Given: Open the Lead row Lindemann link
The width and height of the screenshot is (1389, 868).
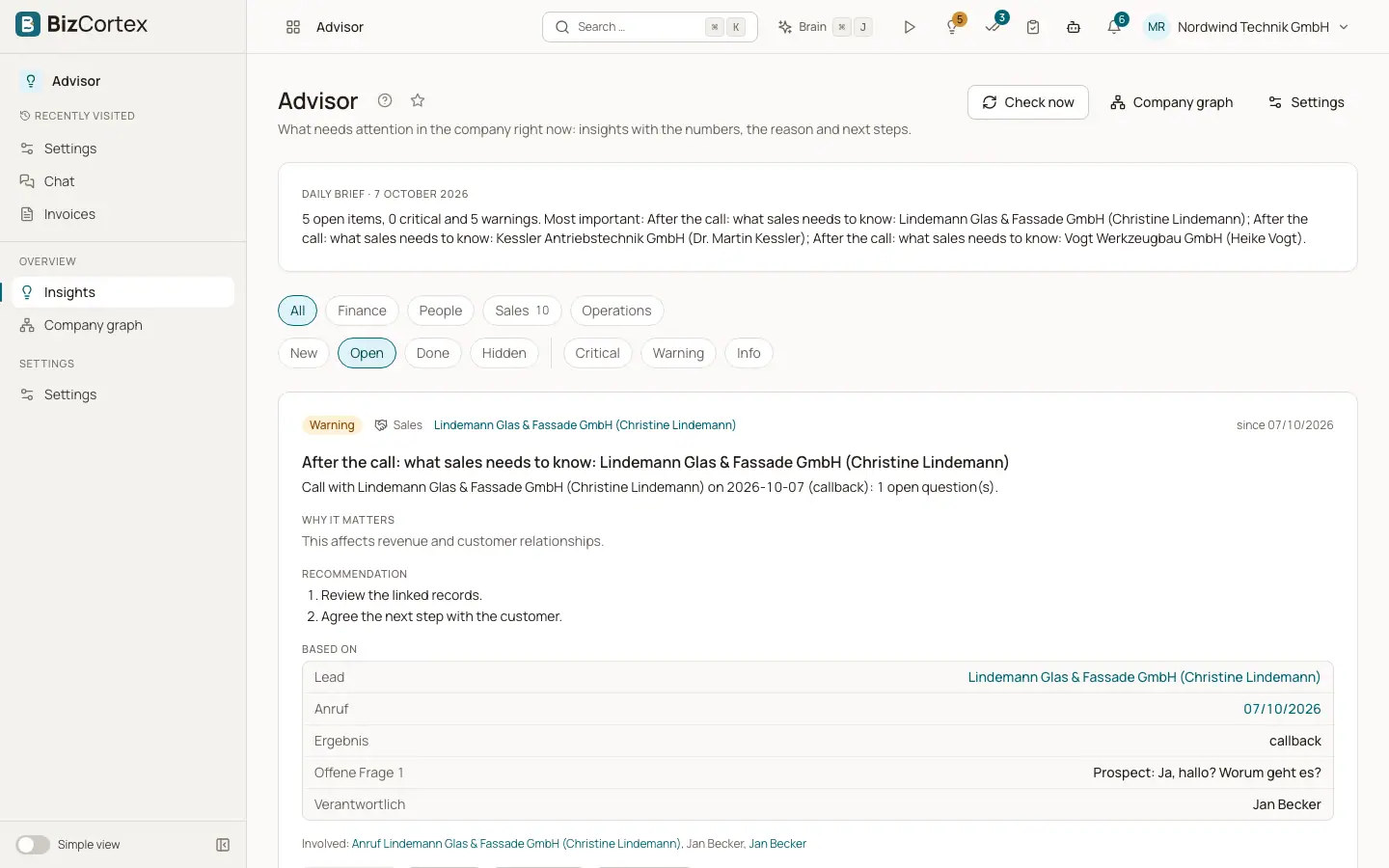Looking at the screenshot, I should (x=1144, y=677).
